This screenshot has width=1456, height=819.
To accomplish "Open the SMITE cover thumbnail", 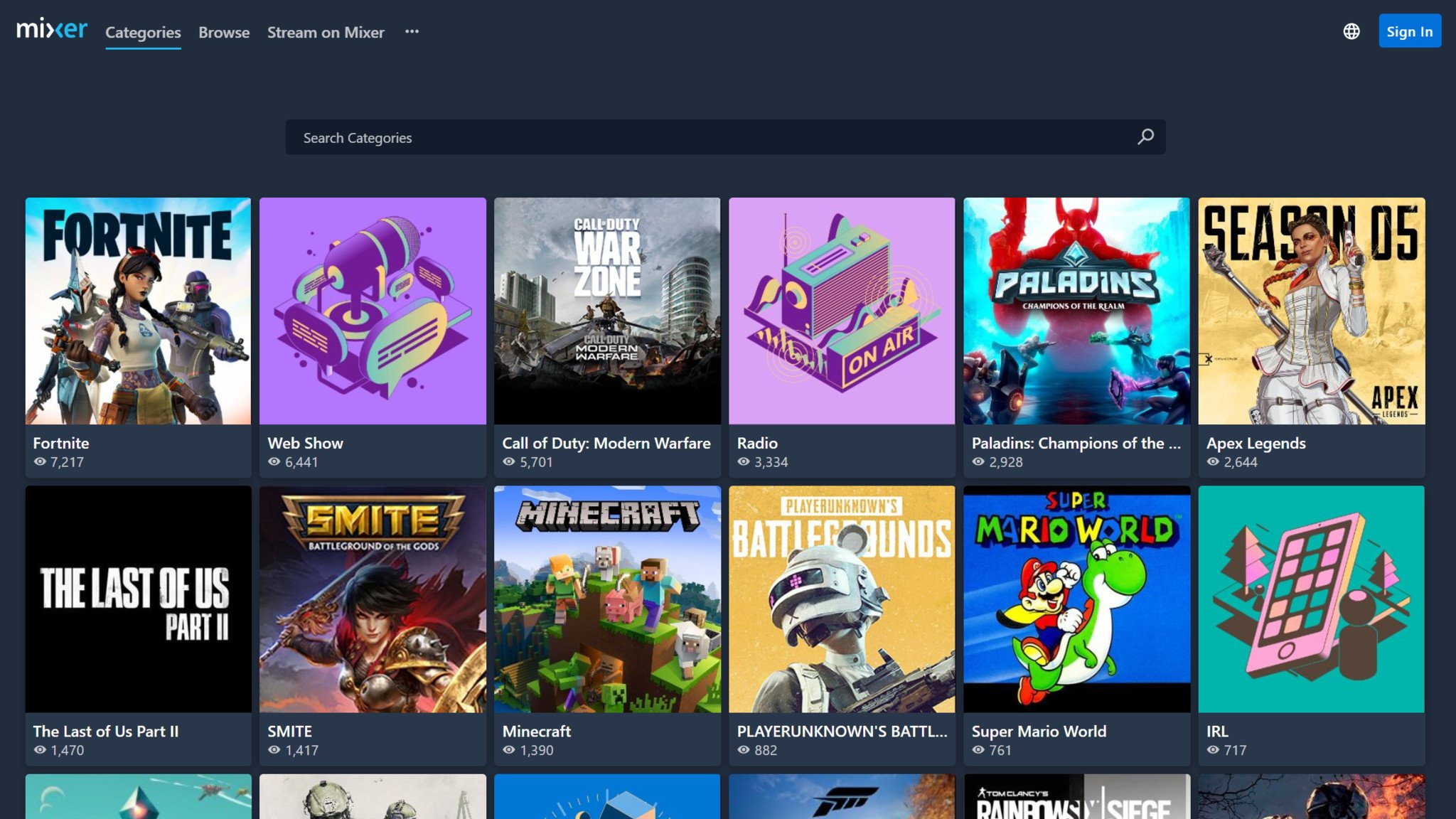I will (373, 599).
